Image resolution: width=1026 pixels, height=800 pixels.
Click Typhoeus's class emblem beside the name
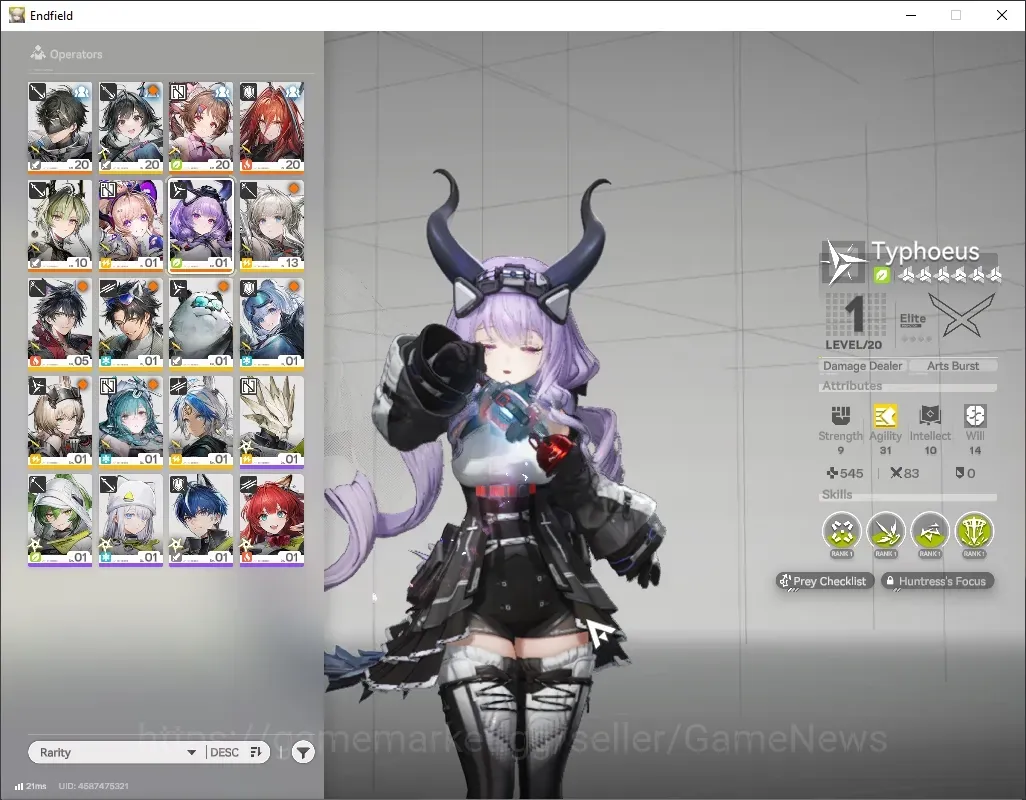click(843, 262)
